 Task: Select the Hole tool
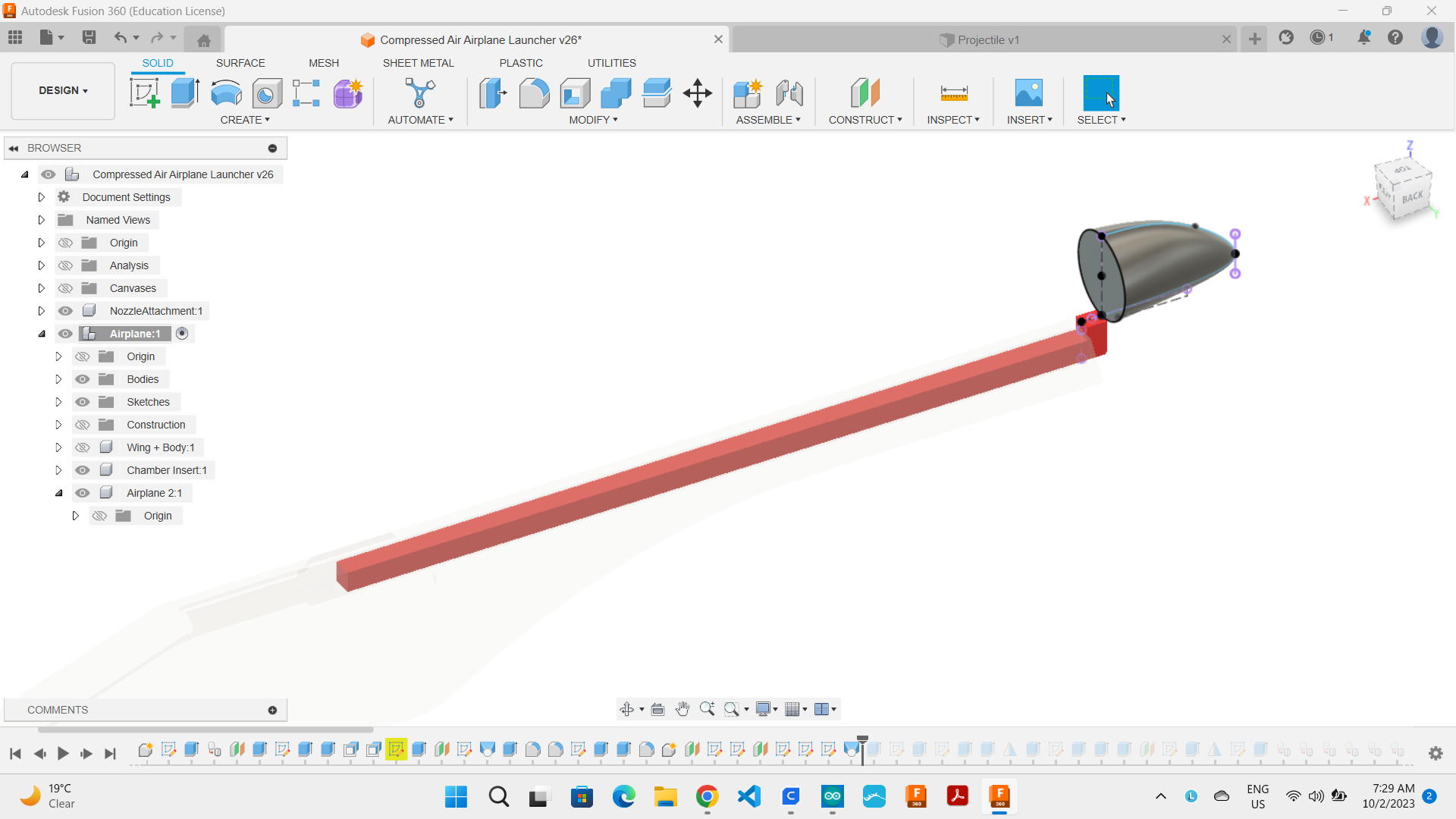click(267, 93)
